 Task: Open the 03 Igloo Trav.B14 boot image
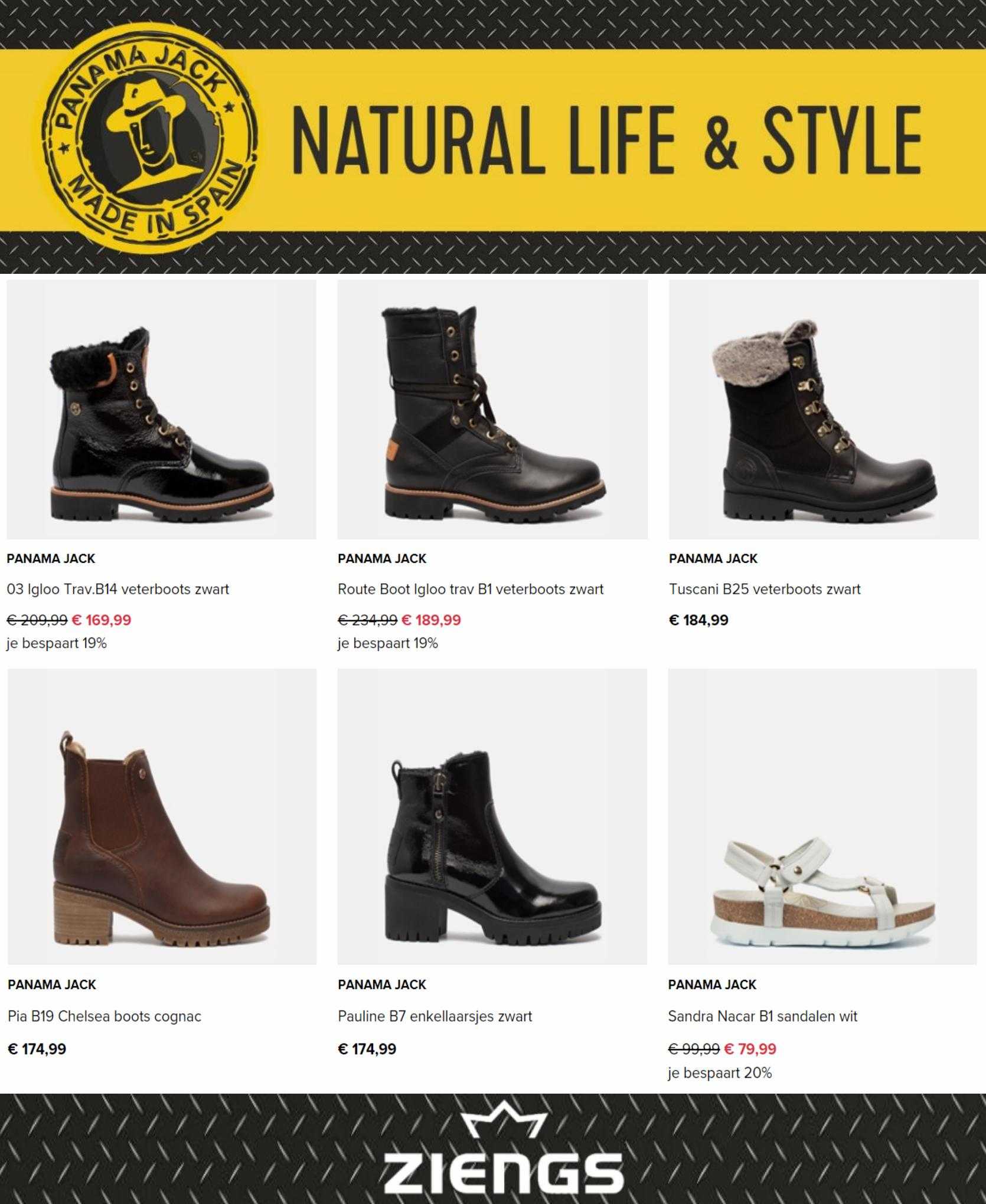[x=161, y=410]
